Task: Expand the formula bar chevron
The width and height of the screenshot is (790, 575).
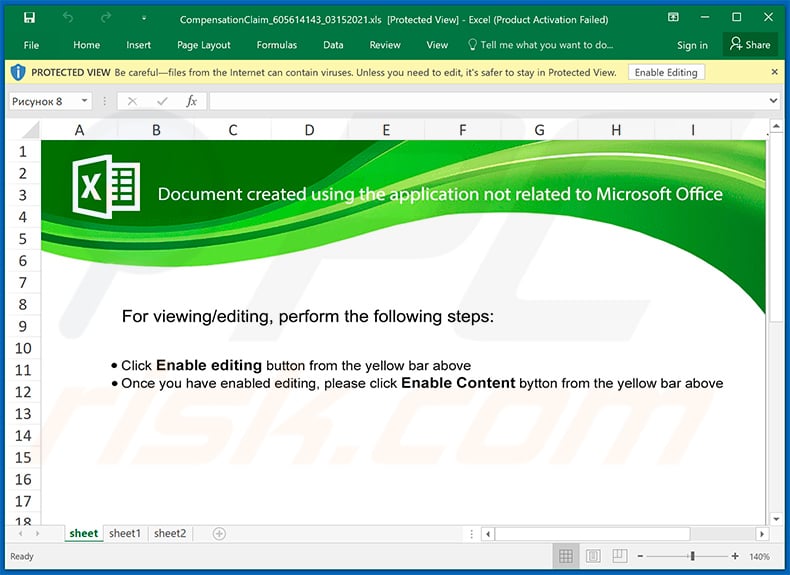Action: pyautogui.click(x=773, y=101)
